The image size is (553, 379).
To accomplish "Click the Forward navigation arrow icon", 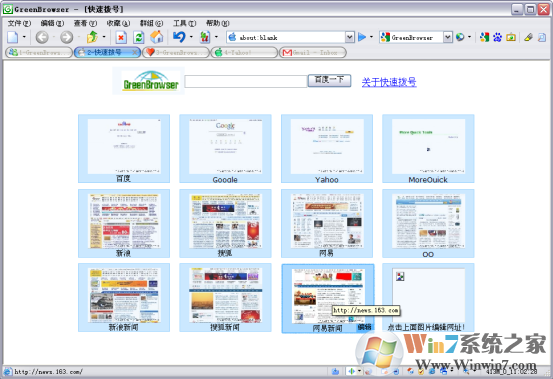I will point(66,37).
